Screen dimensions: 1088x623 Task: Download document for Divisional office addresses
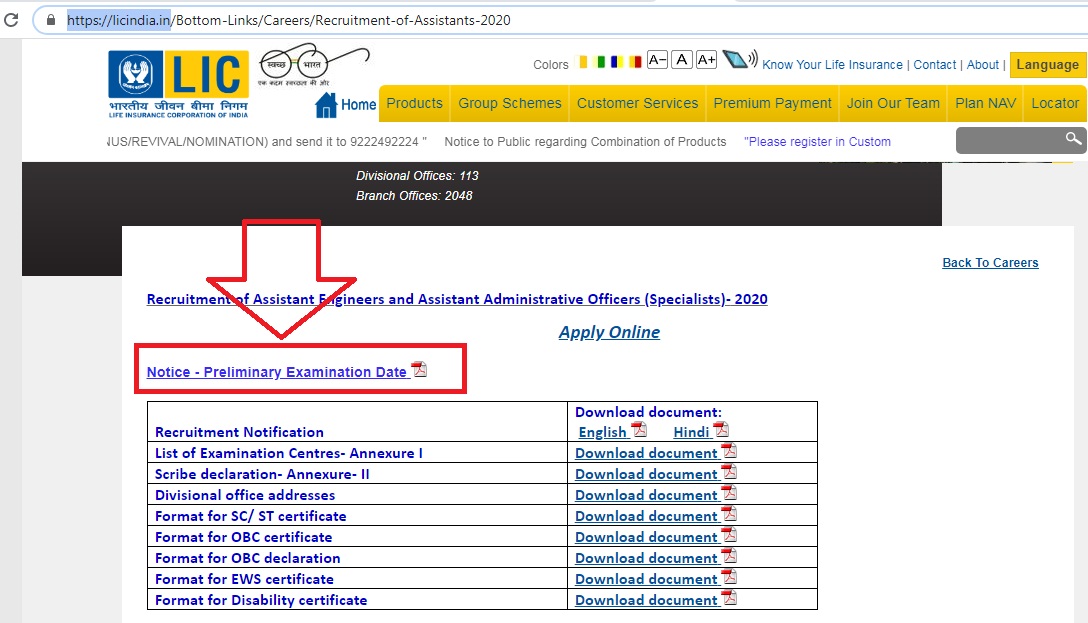click(x=646, y=495)
